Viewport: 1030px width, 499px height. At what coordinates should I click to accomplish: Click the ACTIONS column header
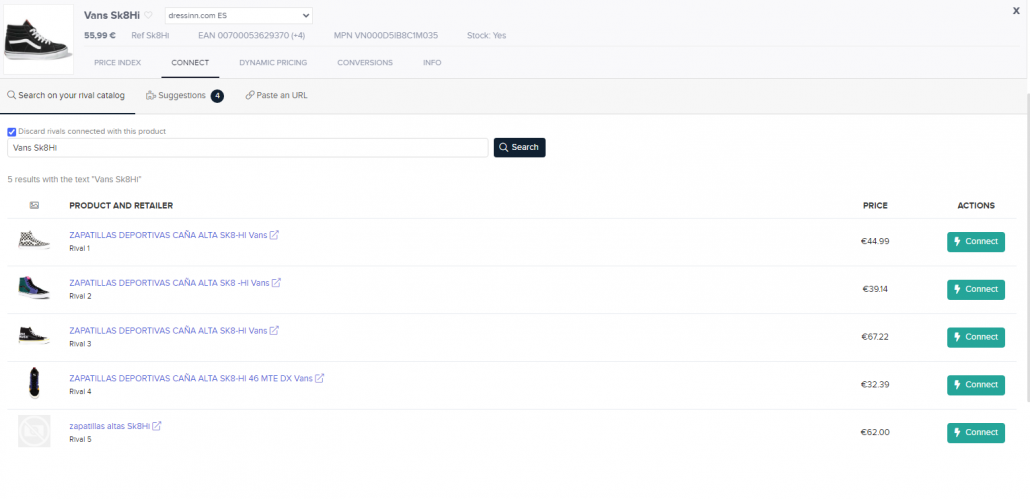975,206
